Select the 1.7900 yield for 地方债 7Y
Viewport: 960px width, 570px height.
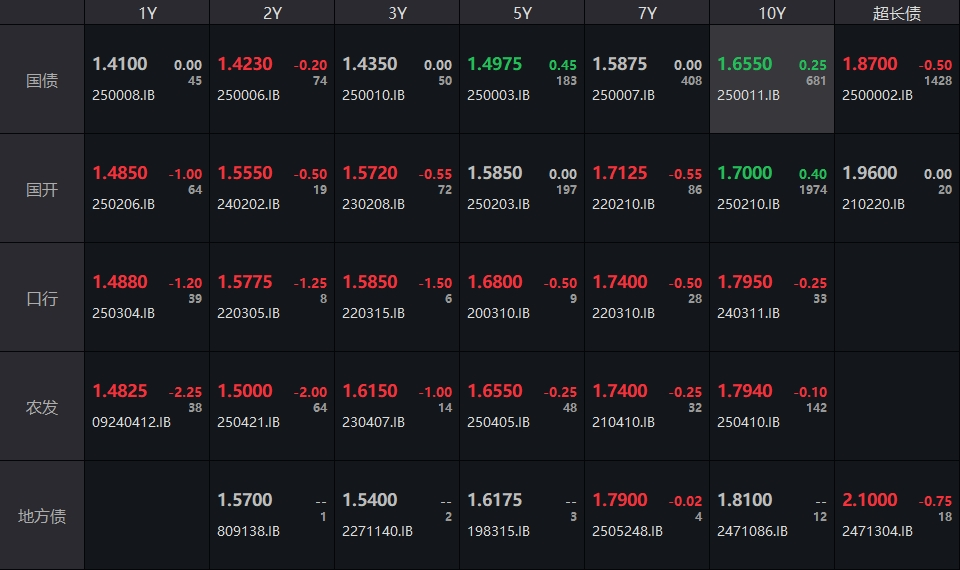pyautogui.click(x=619, y=500)
